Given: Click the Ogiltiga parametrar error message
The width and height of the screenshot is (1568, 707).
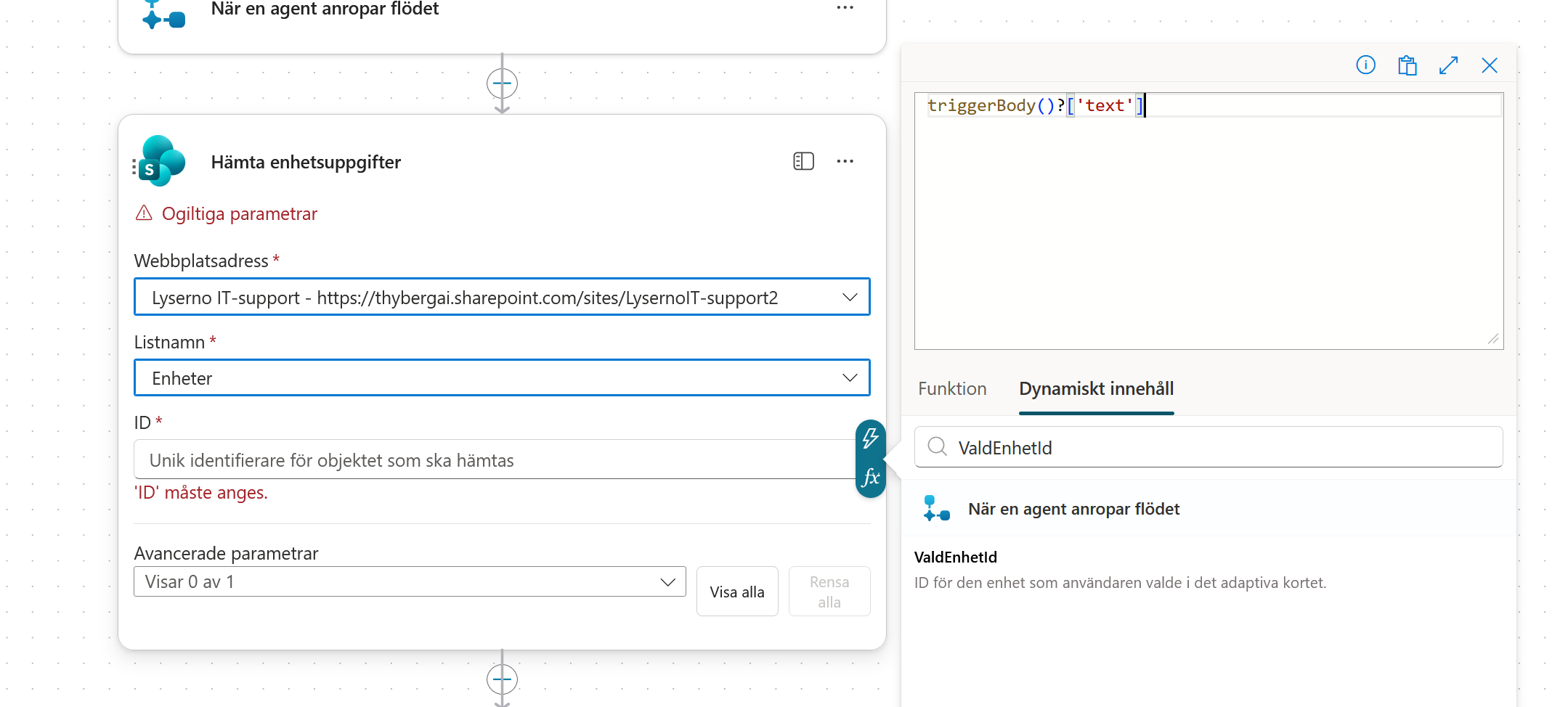Looking at the screenshot, I should pyautogui.click(x=239, y=214).
